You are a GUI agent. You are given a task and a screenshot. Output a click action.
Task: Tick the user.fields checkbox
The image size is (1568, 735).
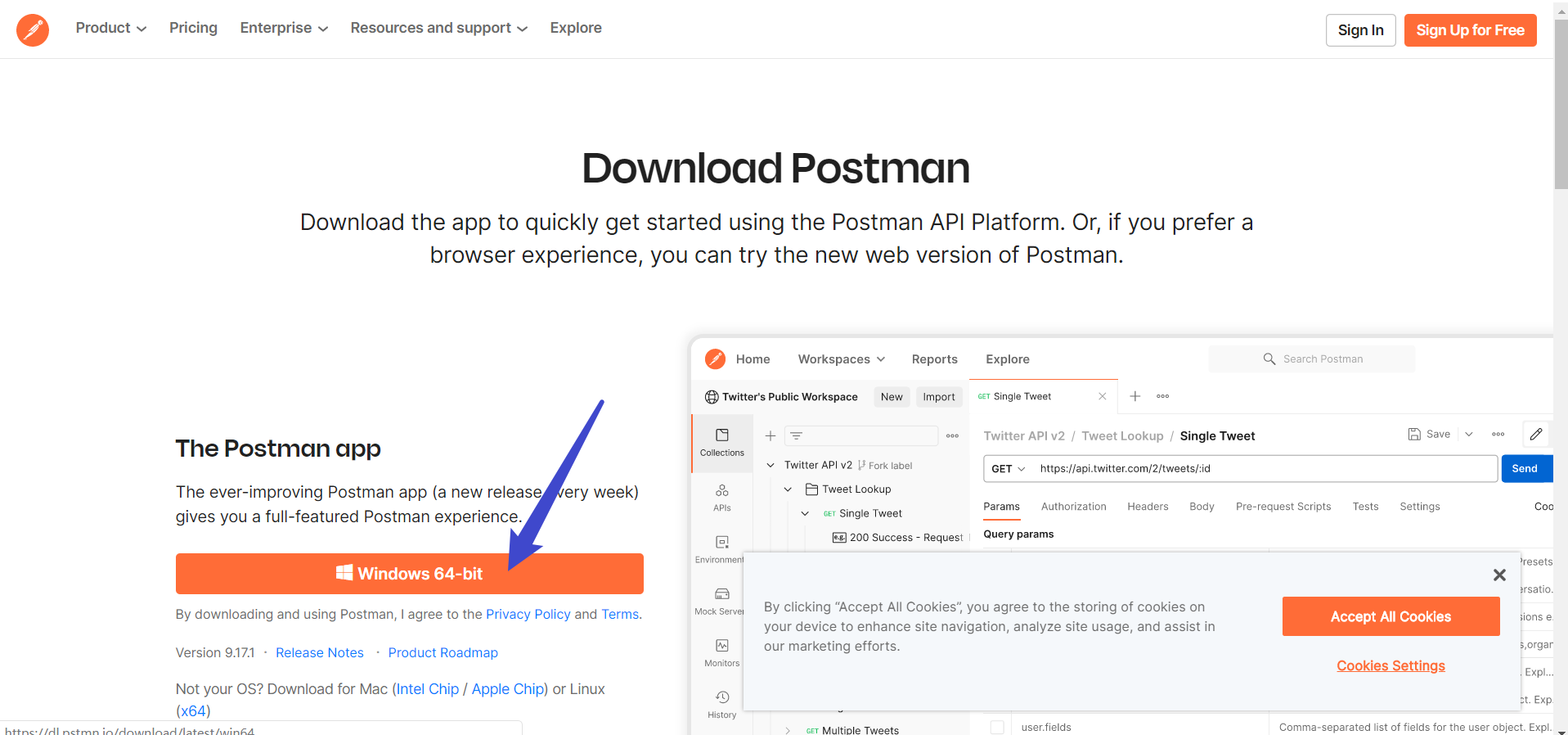coord(997,727)
